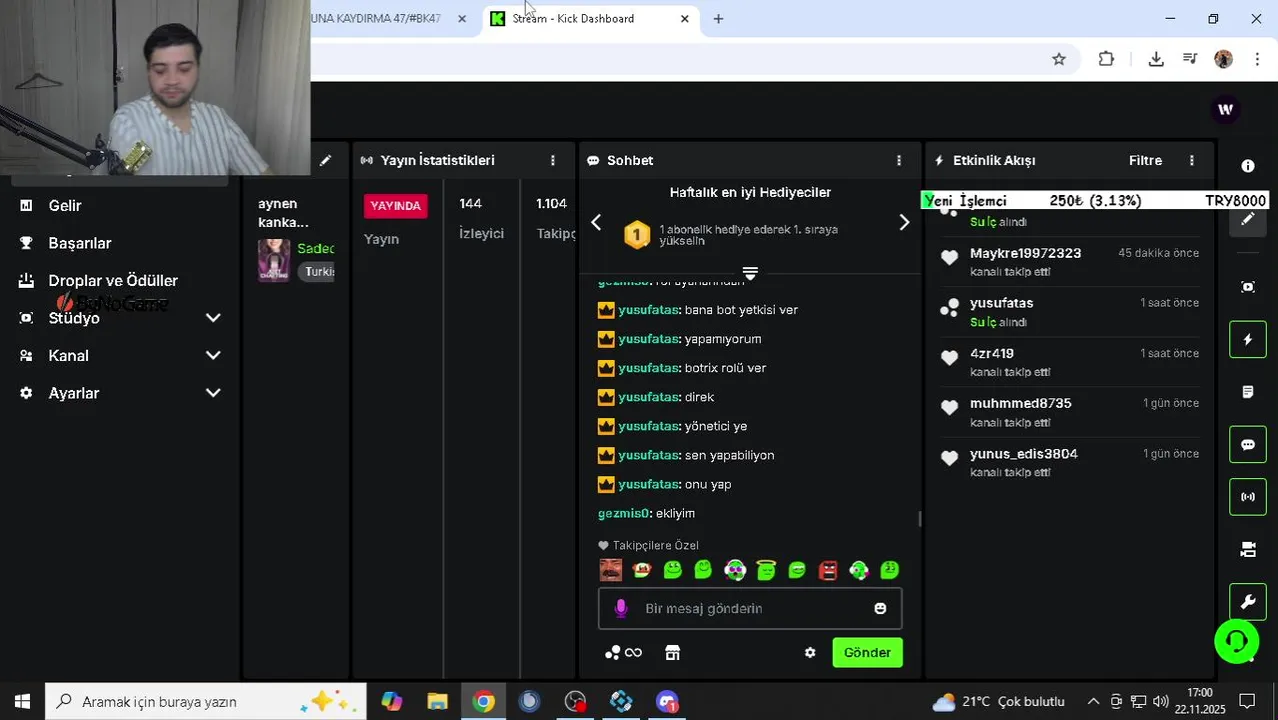This screenshot has width=1278, height=720.
Task: Open chat settings gear icon
Action: 810,653
